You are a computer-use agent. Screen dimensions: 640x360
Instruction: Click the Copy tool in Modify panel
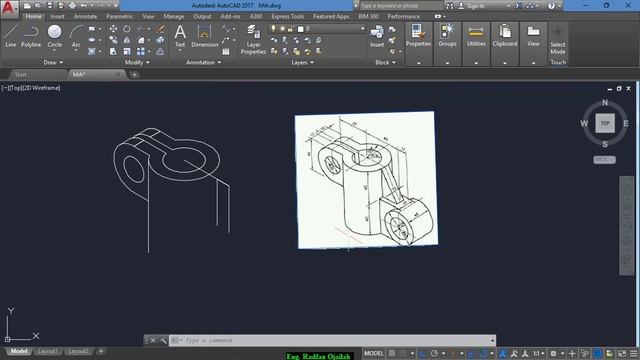pos(113,40)
